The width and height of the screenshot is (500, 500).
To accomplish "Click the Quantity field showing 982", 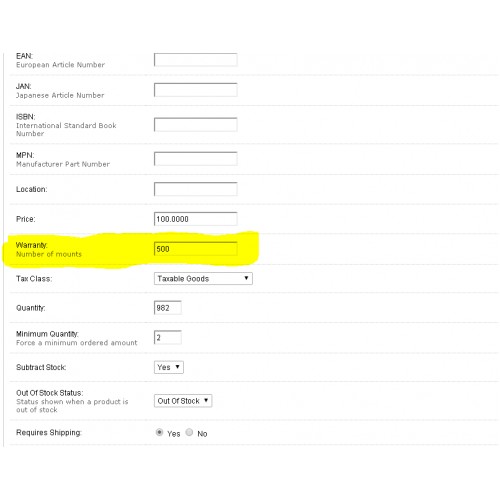I will coord(168,308).
